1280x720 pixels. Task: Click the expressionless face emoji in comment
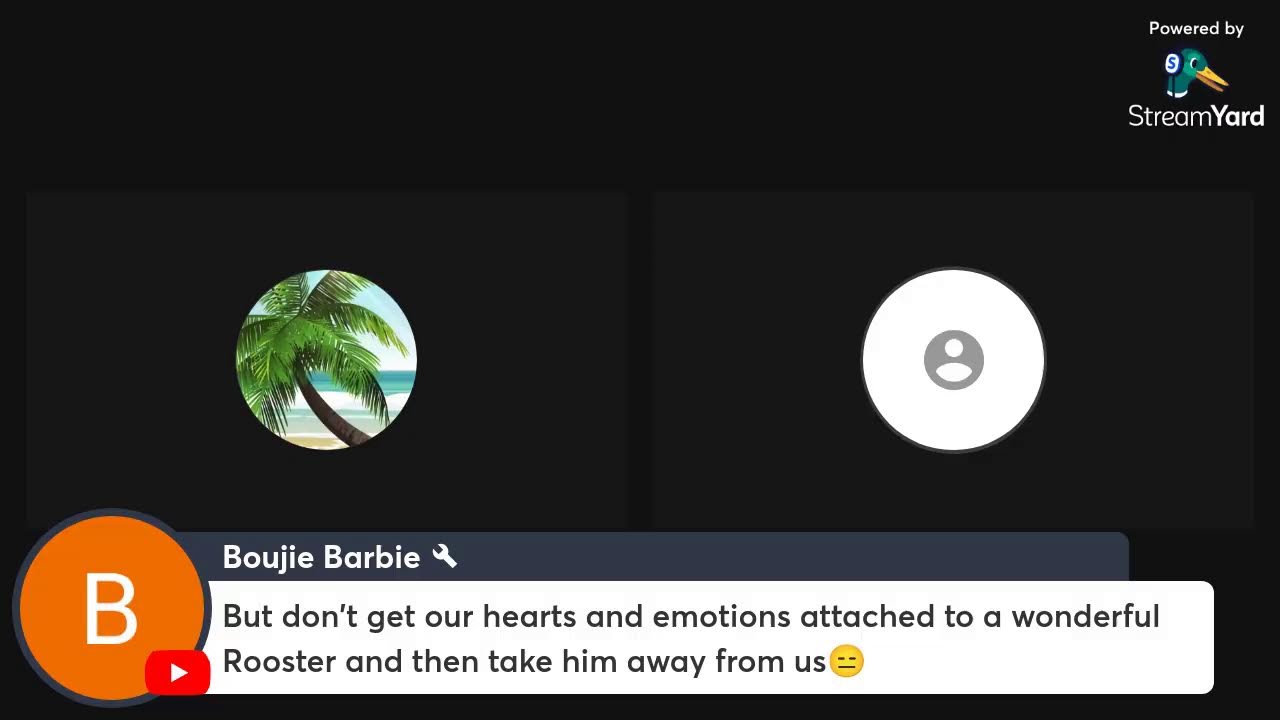846,661
